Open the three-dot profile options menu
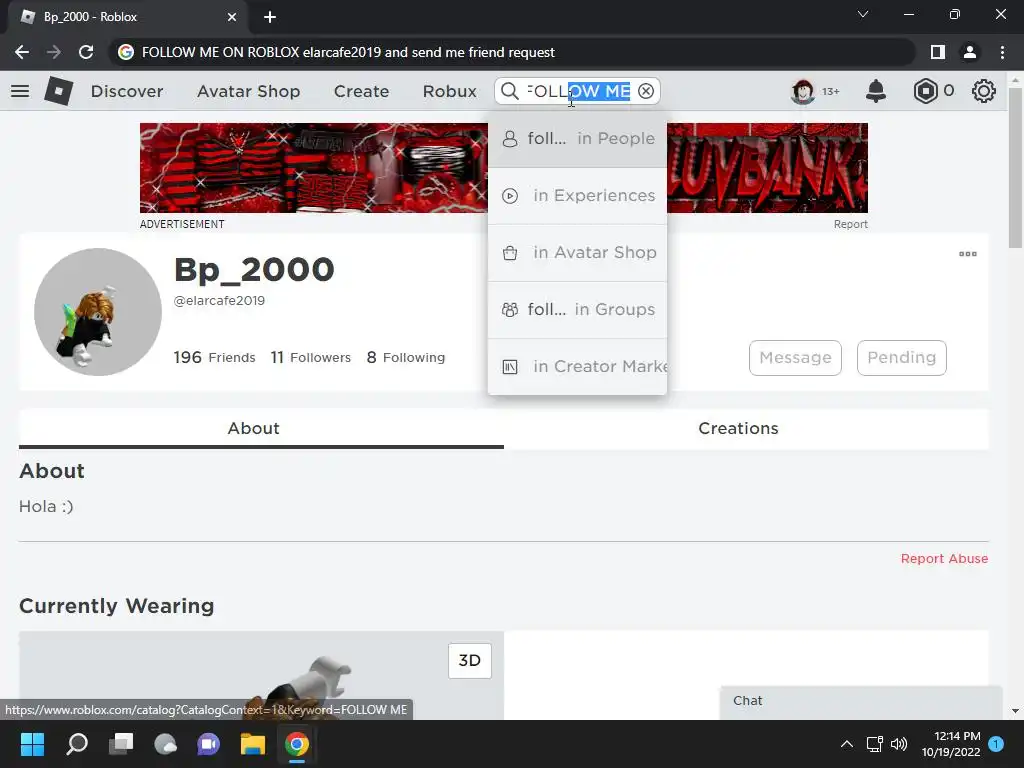1024x768 pixels. click(x=968, y=254)
